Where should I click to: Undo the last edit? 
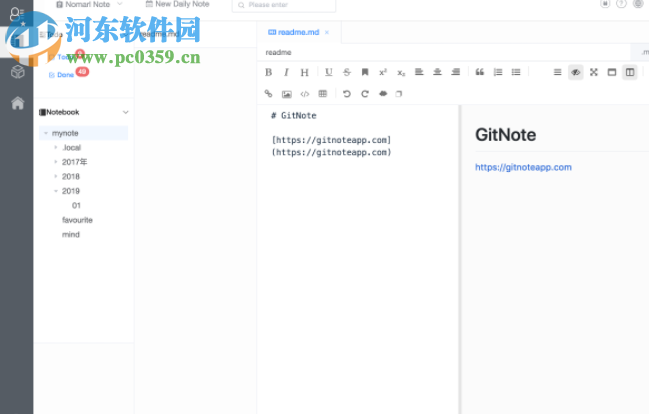click(x=347, y=94)
